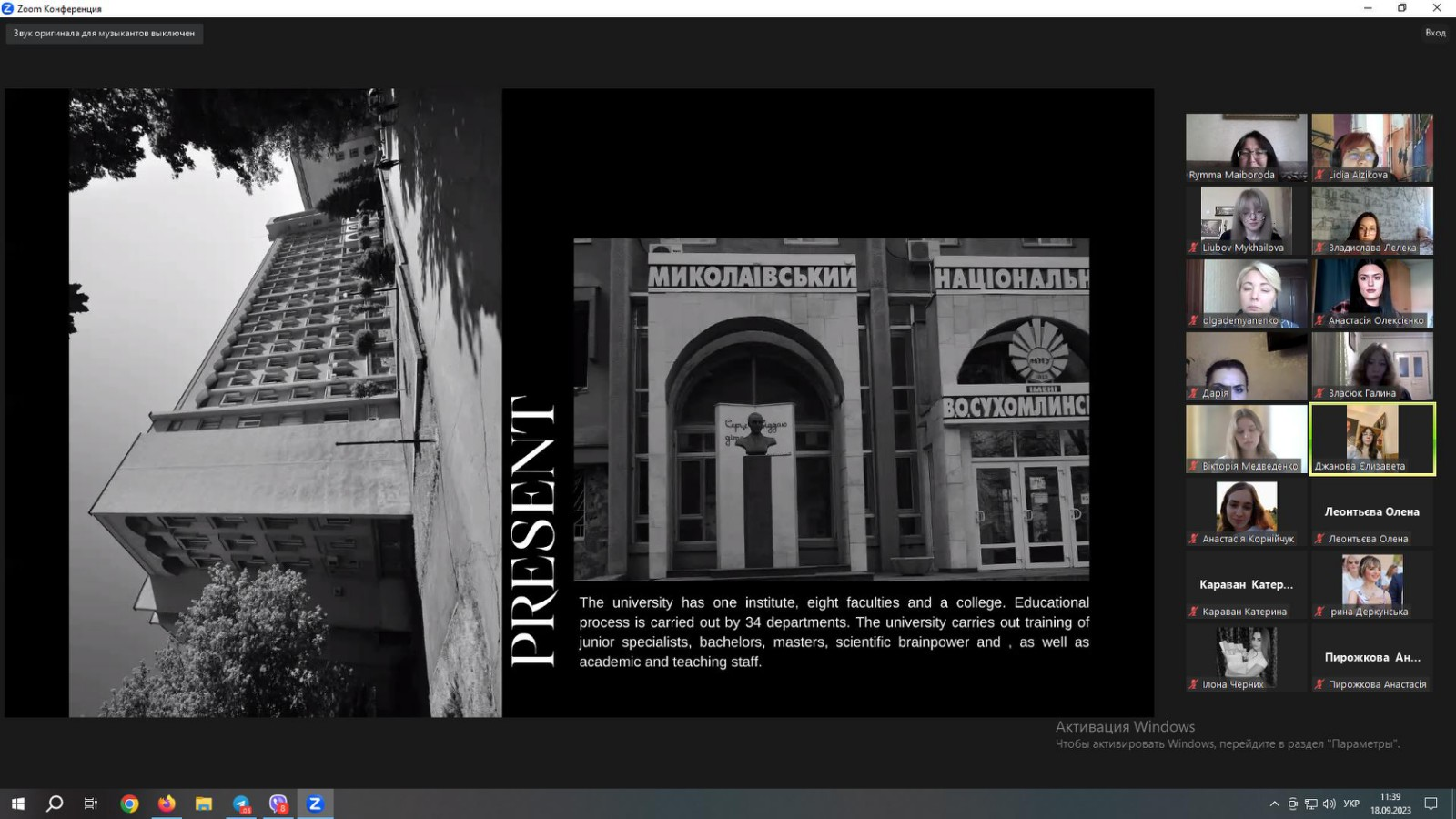Open the speaker volume tray icon

(1329, 804)
